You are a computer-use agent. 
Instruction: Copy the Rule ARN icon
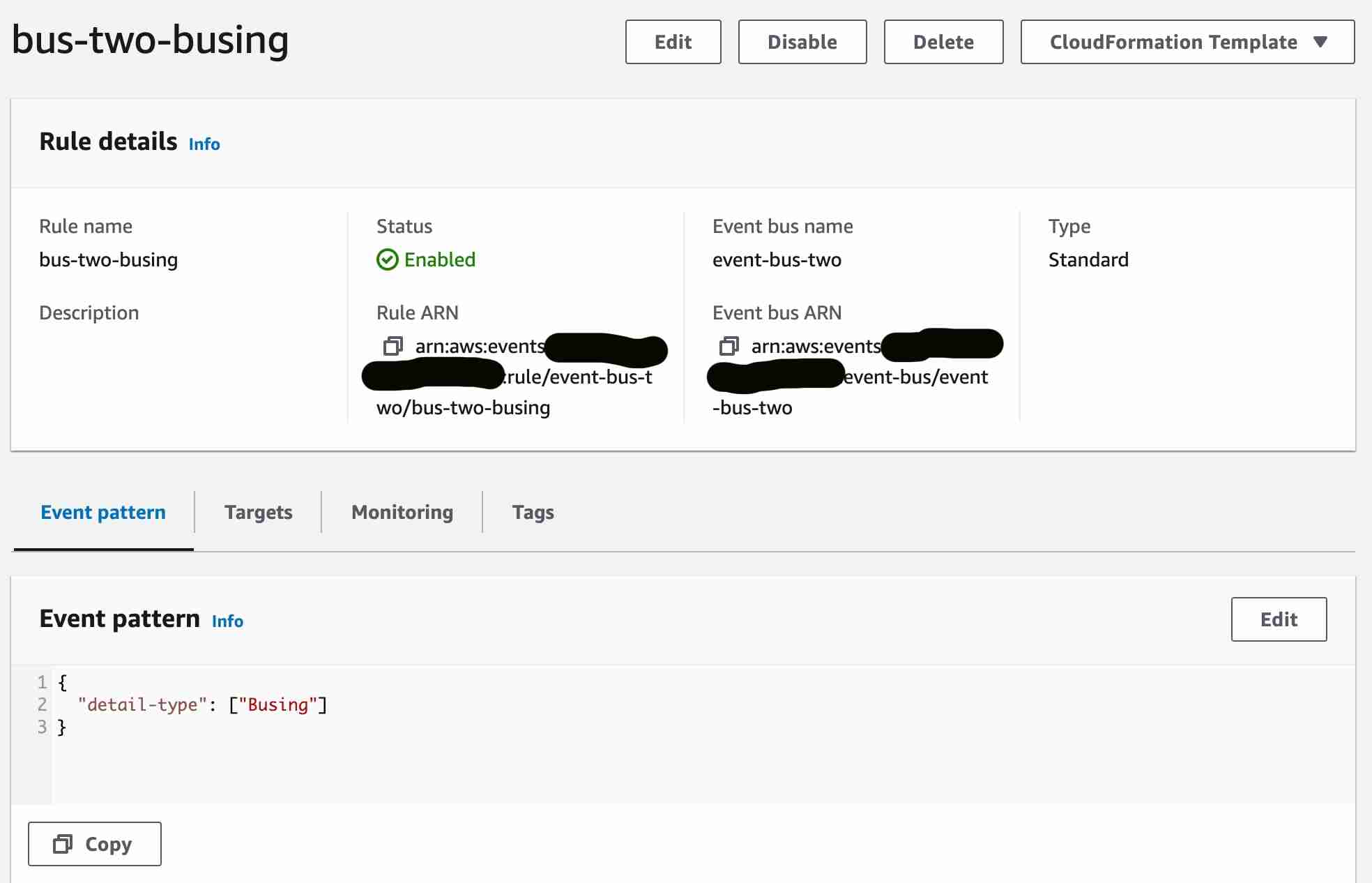[393, 346]
